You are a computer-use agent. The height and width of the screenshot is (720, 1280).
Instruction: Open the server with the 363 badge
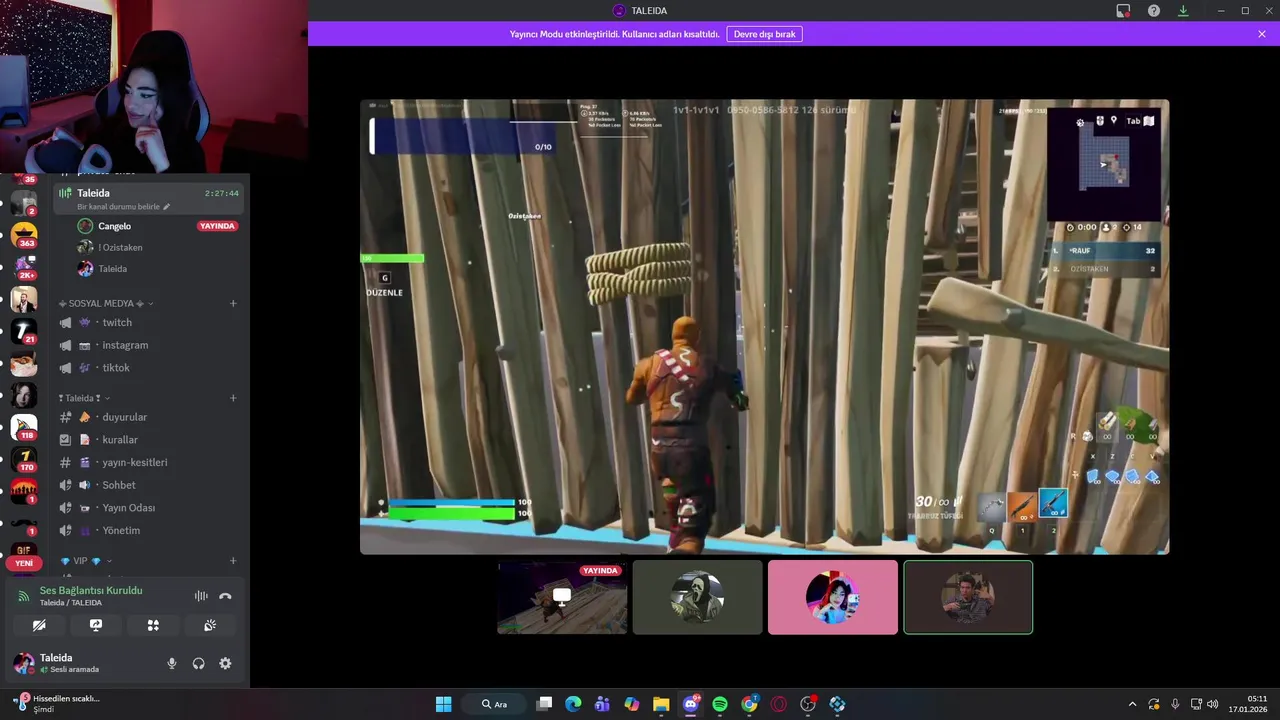coord(24,235)
